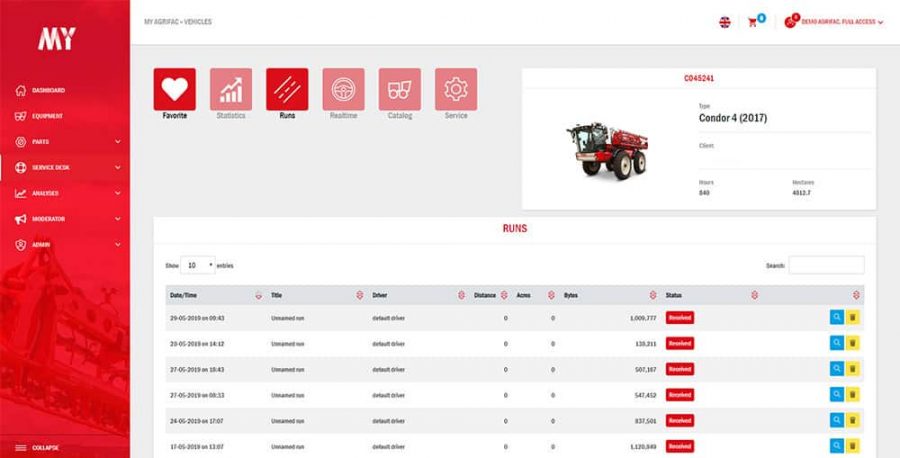The height and width of the screenshot is (458, 900).
Task: Open the shopping cart
Action: [x=752, y=22]
